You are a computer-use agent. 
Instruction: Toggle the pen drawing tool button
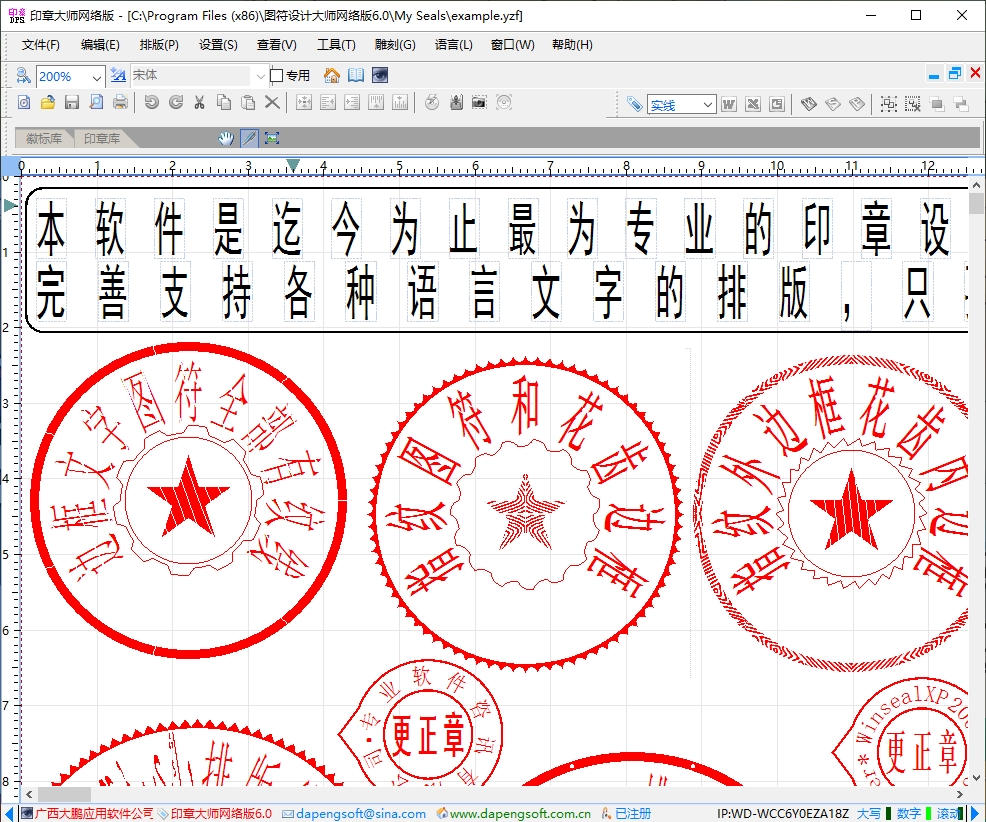(248, 138)
